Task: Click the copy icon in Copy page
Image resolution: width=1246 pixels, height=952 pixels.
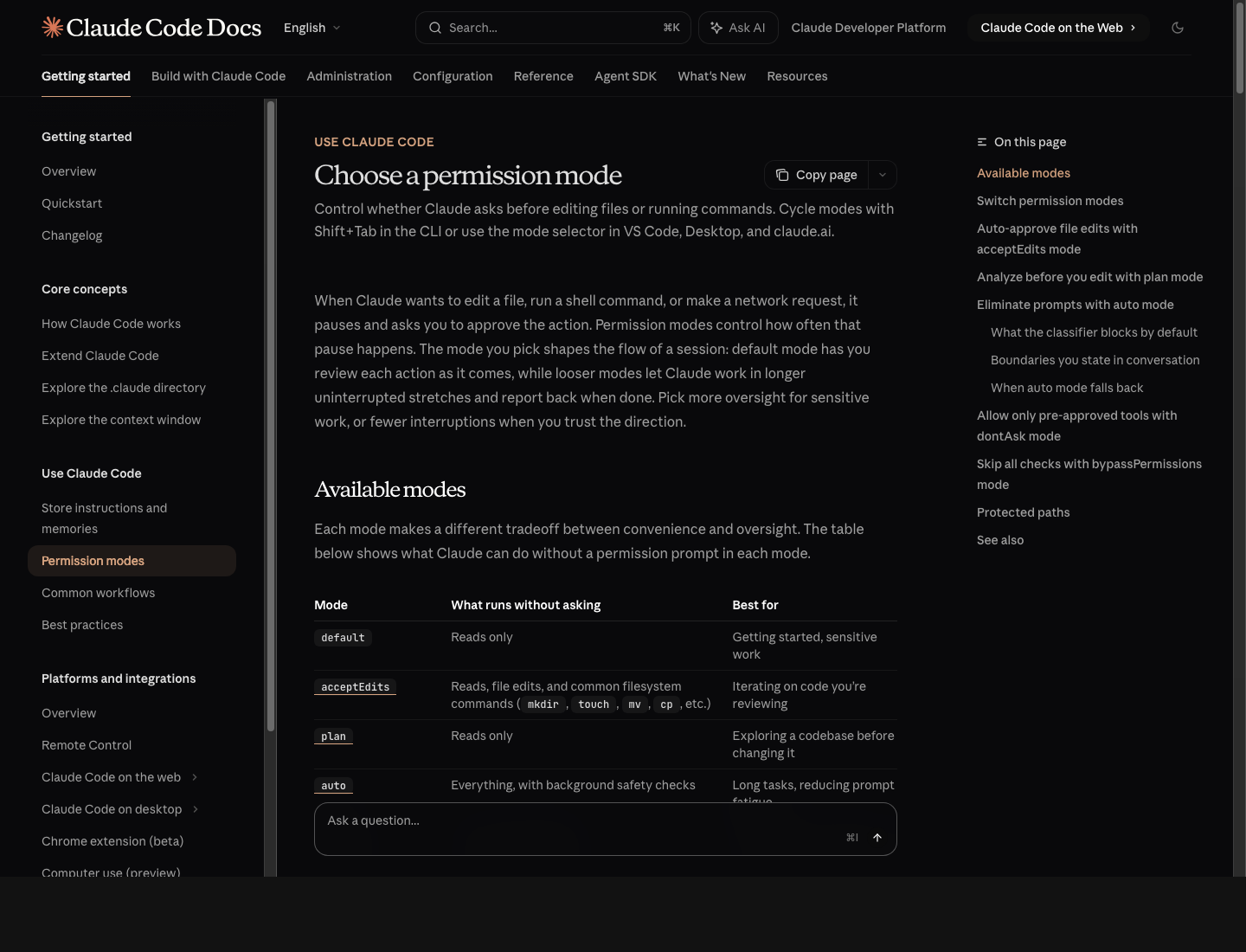Action: (782, 175)
